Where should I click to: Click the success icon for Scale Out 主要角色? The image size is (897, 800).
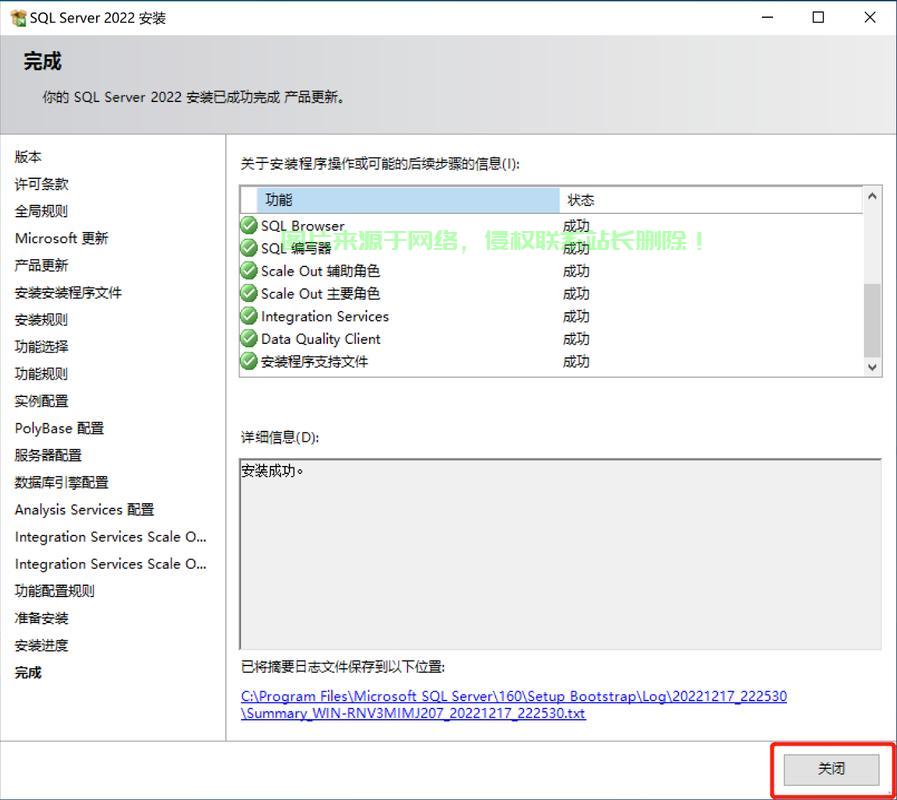(x=249, y=293)
